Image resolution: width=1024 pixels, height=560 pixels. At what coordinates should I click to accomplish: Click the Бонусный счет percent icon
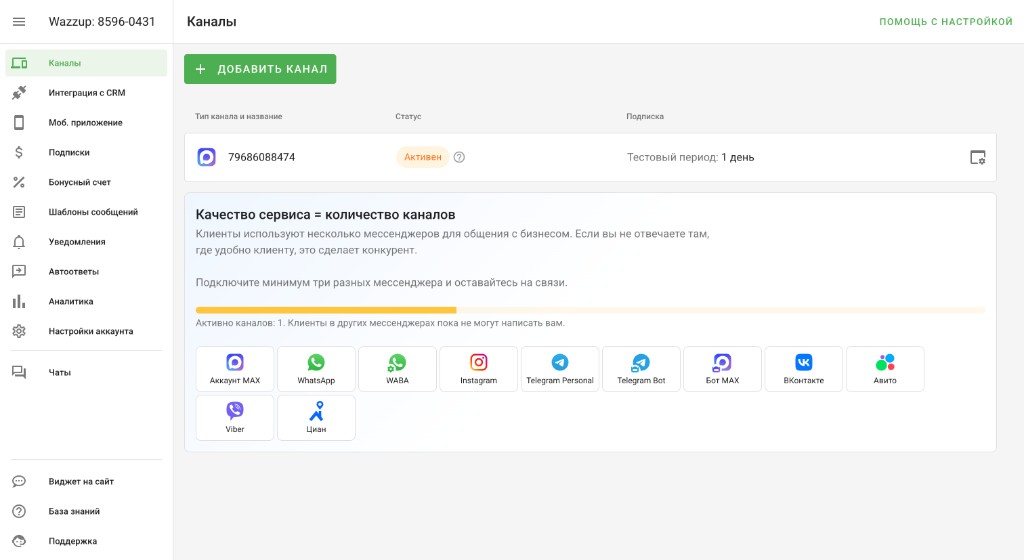[x=19, y=182]
